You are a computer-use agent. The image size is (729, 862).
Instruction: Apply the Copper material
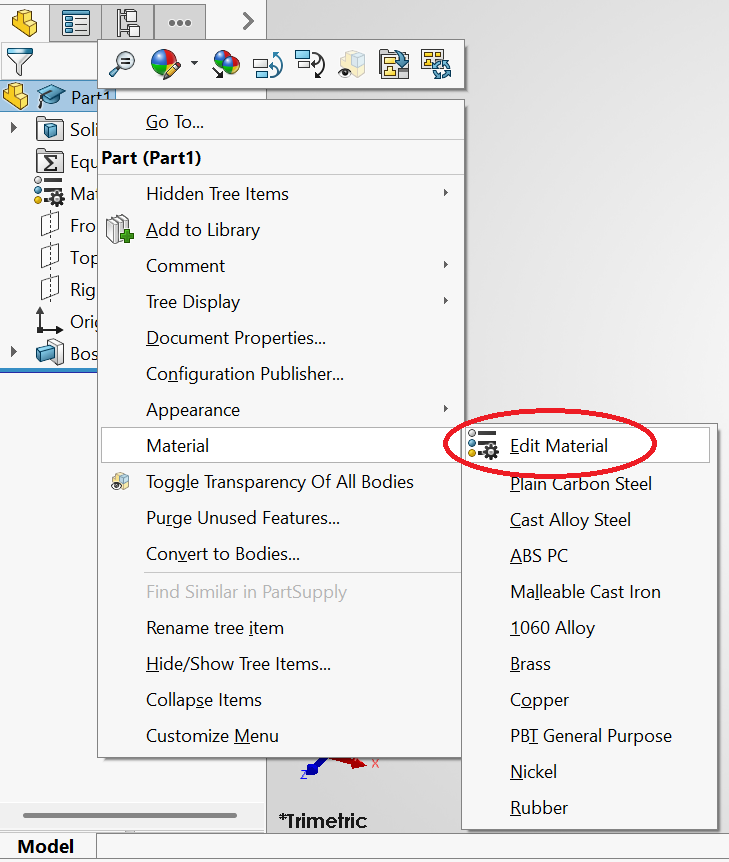tap(589, 700)
